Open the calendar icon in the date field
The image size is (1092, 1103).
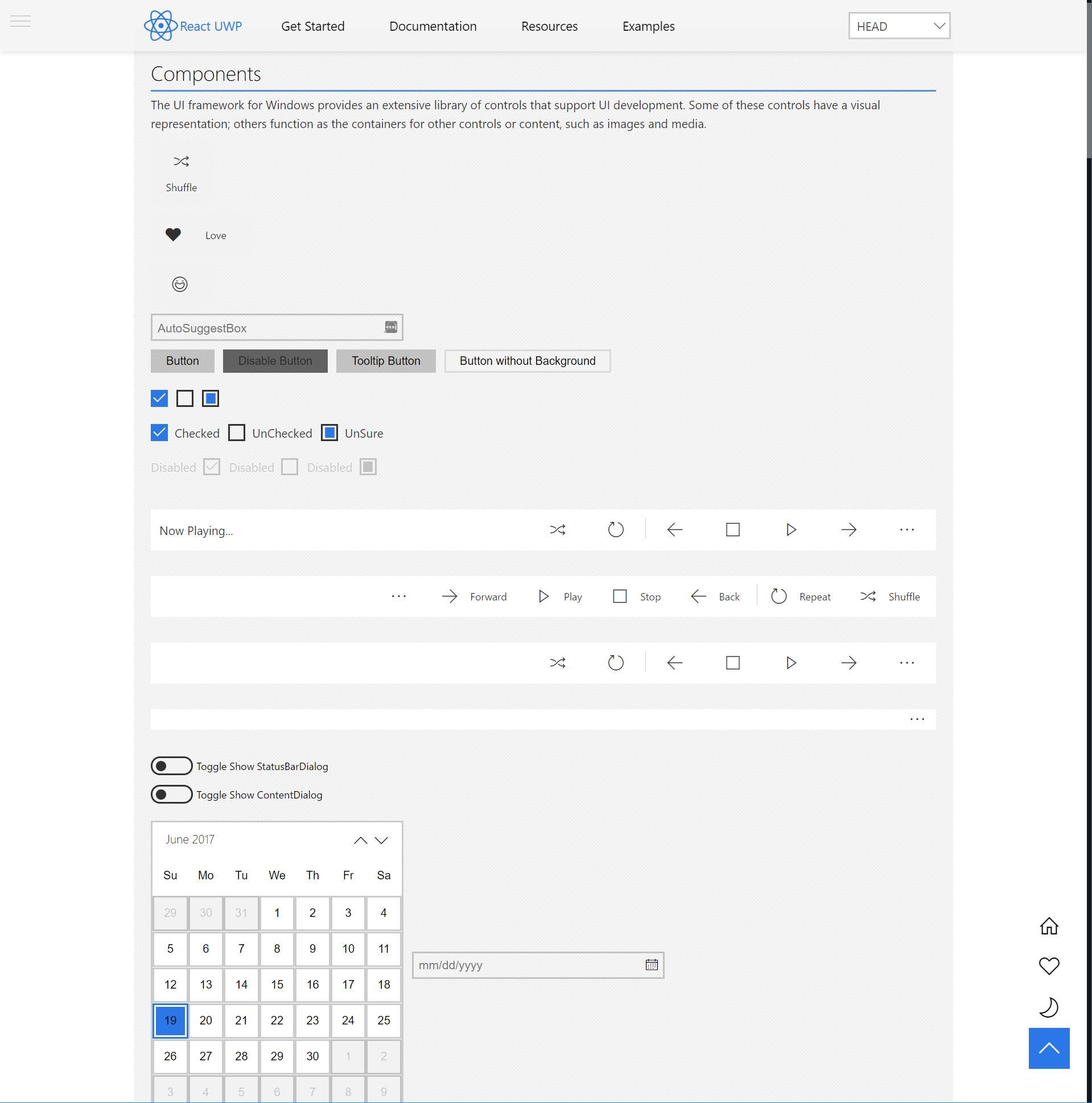651,965
